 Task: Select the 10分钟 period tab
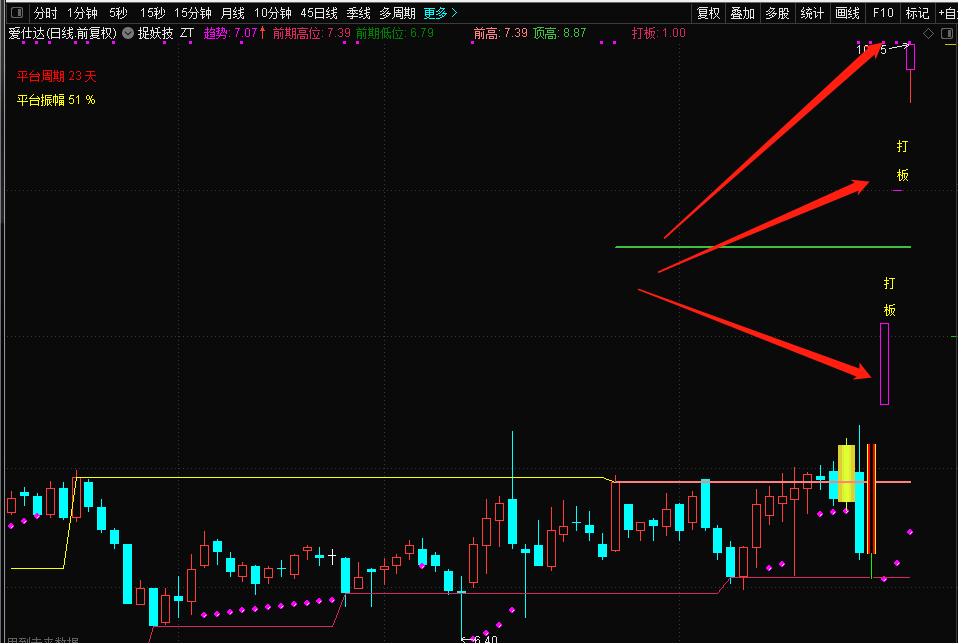click(272, 13)
